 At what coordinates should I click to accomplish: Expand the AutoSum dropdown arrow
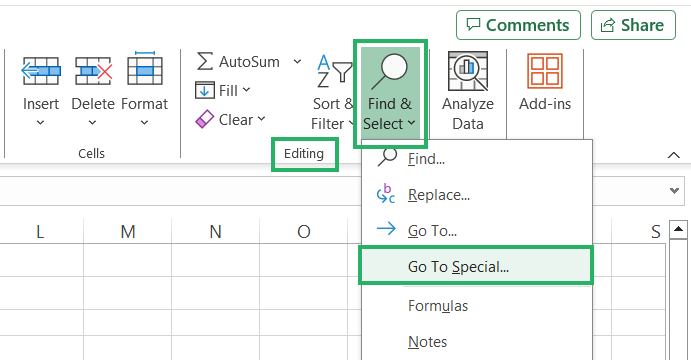(297, 62)
